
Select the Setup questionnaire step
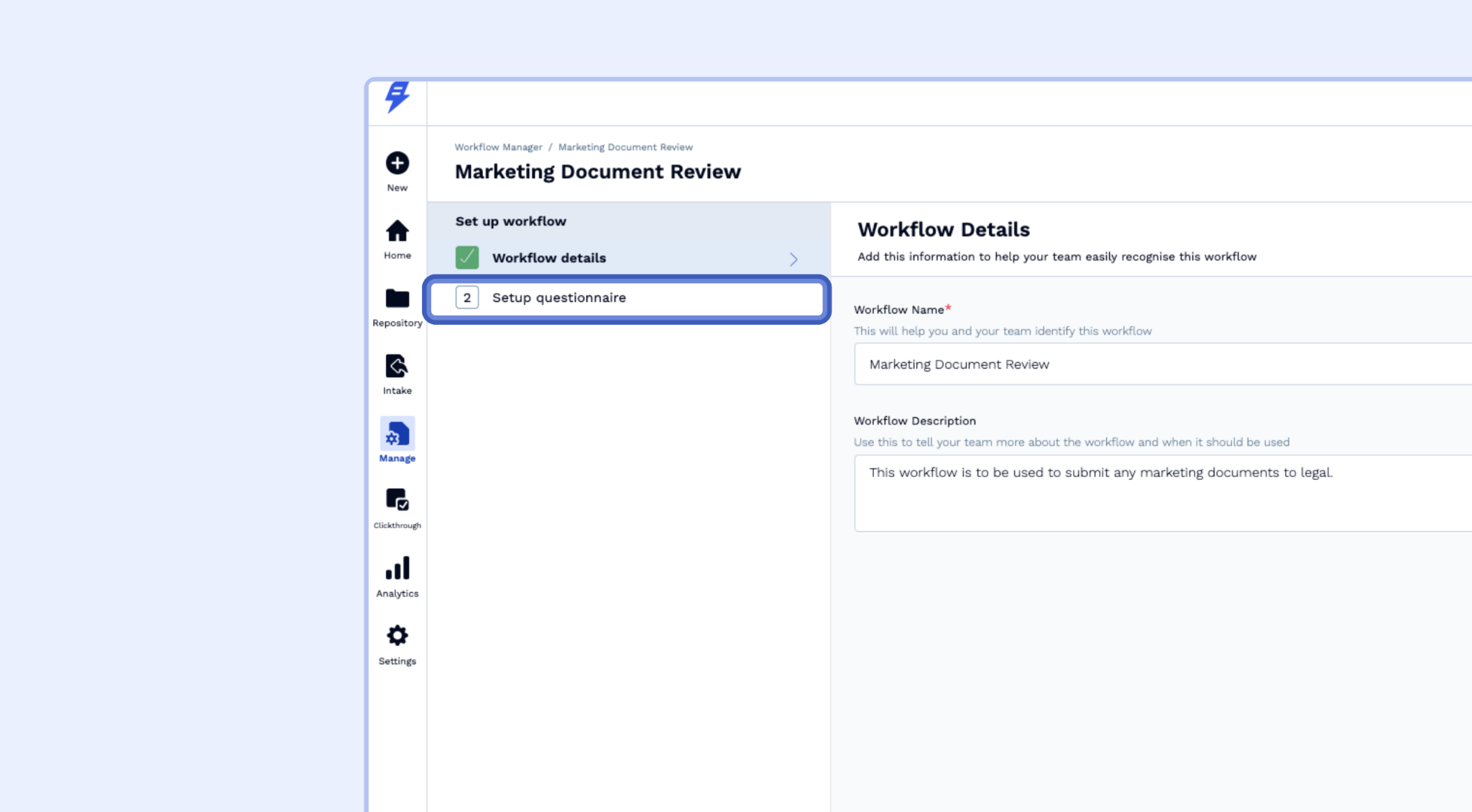point(559,297)
